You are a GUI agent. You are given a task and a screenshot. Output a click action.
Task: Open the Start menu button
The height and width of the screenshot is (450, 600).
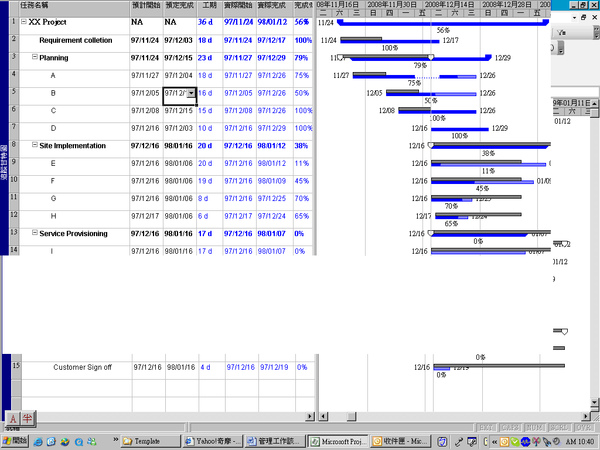[x=15, y=441]
